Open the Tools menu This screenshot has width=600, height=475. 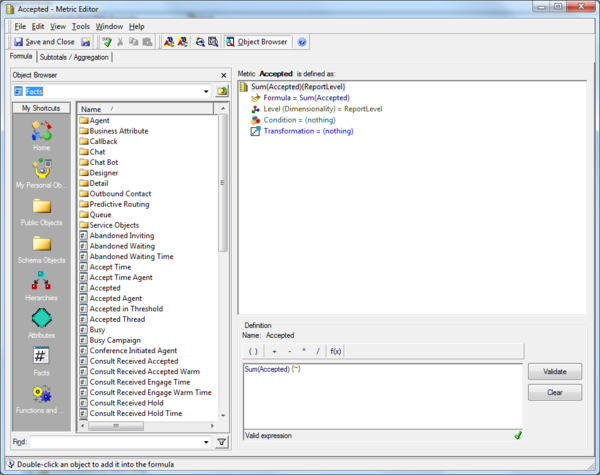[x=81, y=26]
